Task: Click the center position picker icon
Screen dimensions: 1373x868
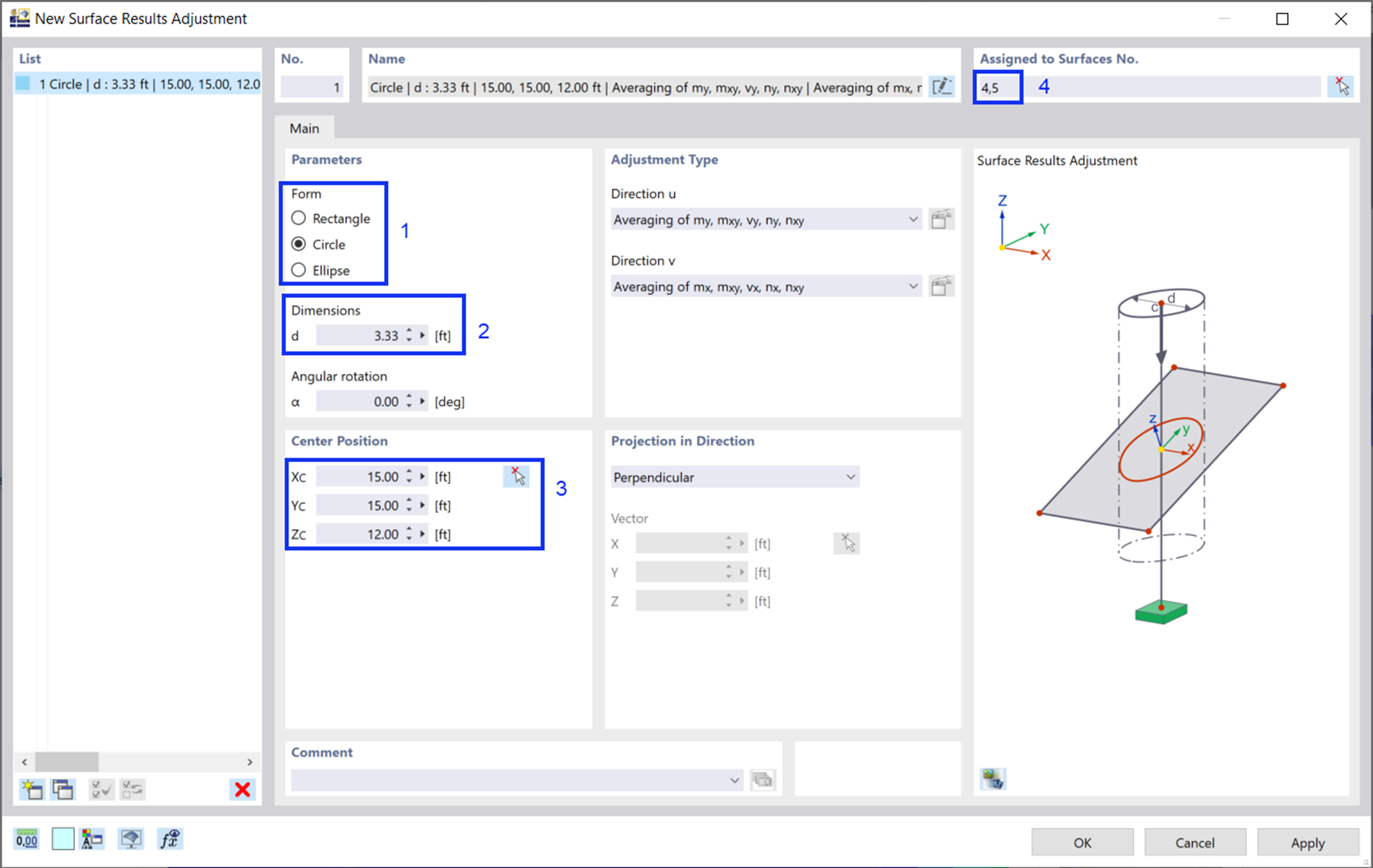Action: [x=516, y=476]
